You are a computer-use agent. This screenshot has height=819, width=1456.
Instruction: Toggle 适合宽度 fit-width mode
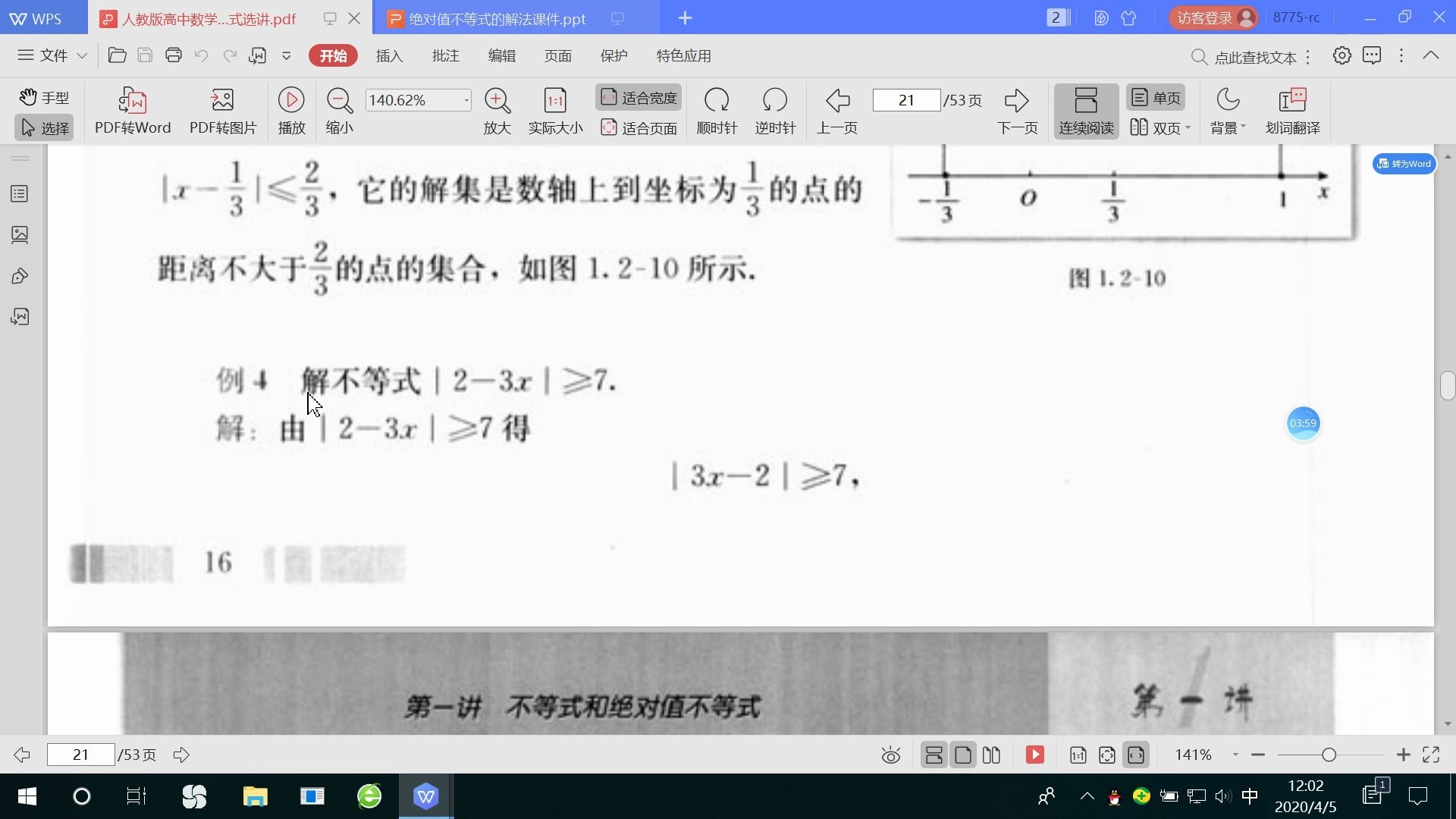[638, 97]
